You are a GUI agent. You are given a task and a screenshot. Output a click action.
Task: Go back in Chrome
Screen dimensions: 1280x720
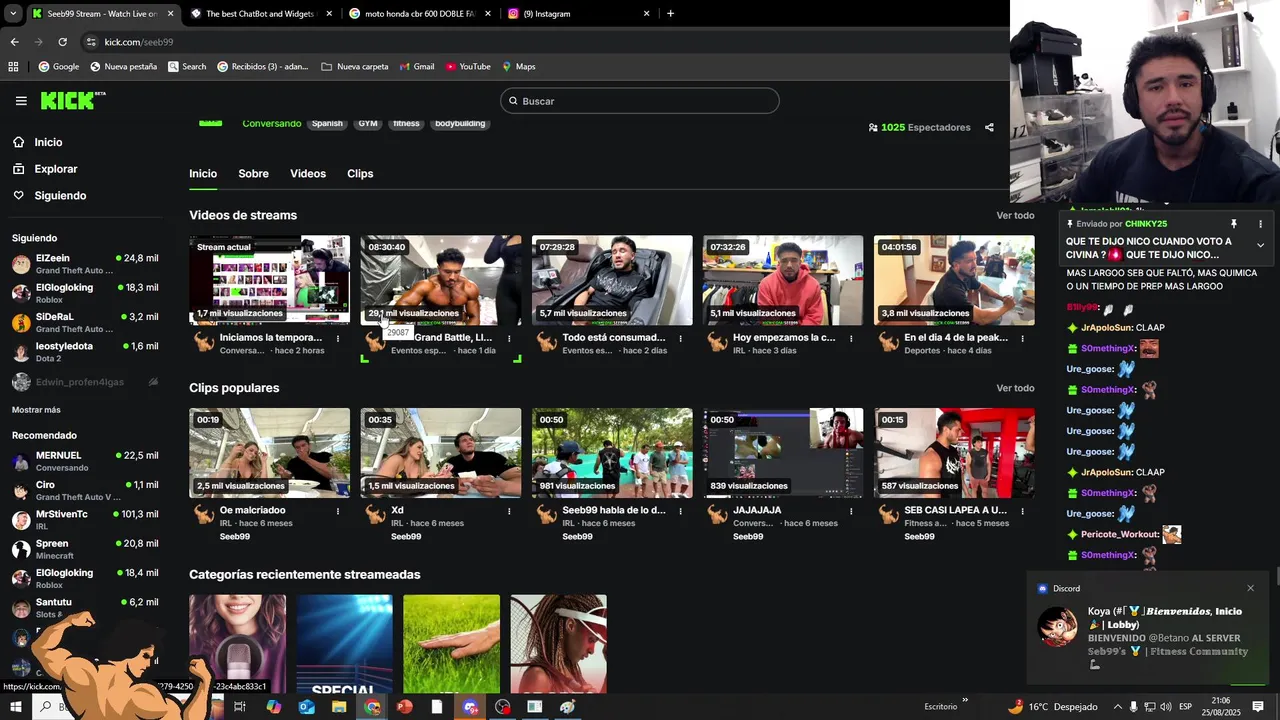pos(14,42)
